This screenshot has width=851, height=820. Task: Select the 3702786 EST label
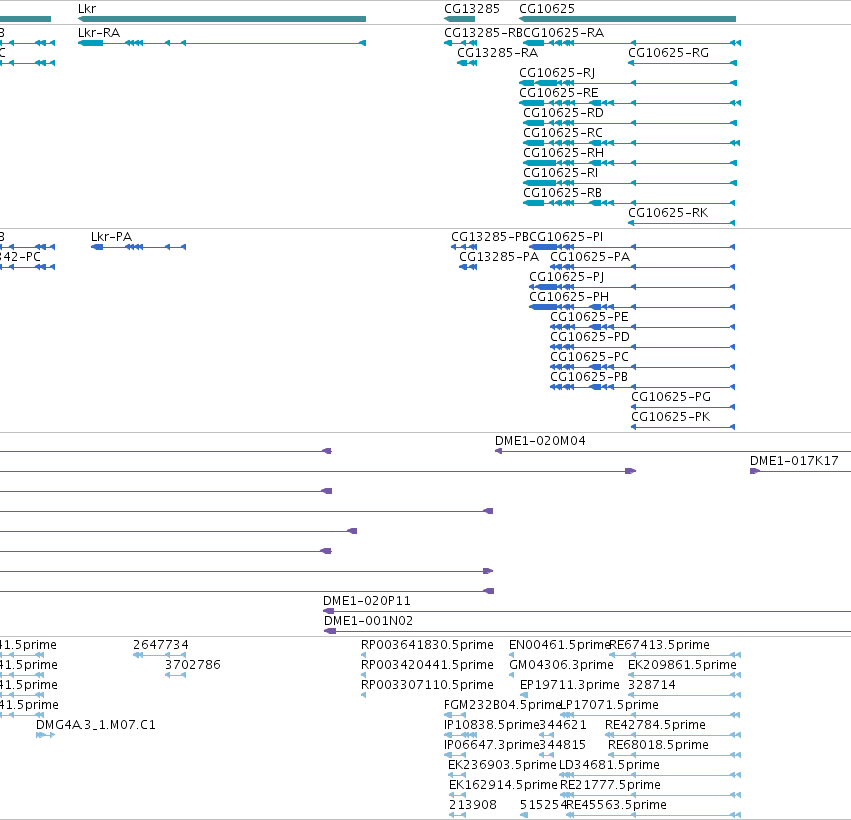click(x=193, y=665)
